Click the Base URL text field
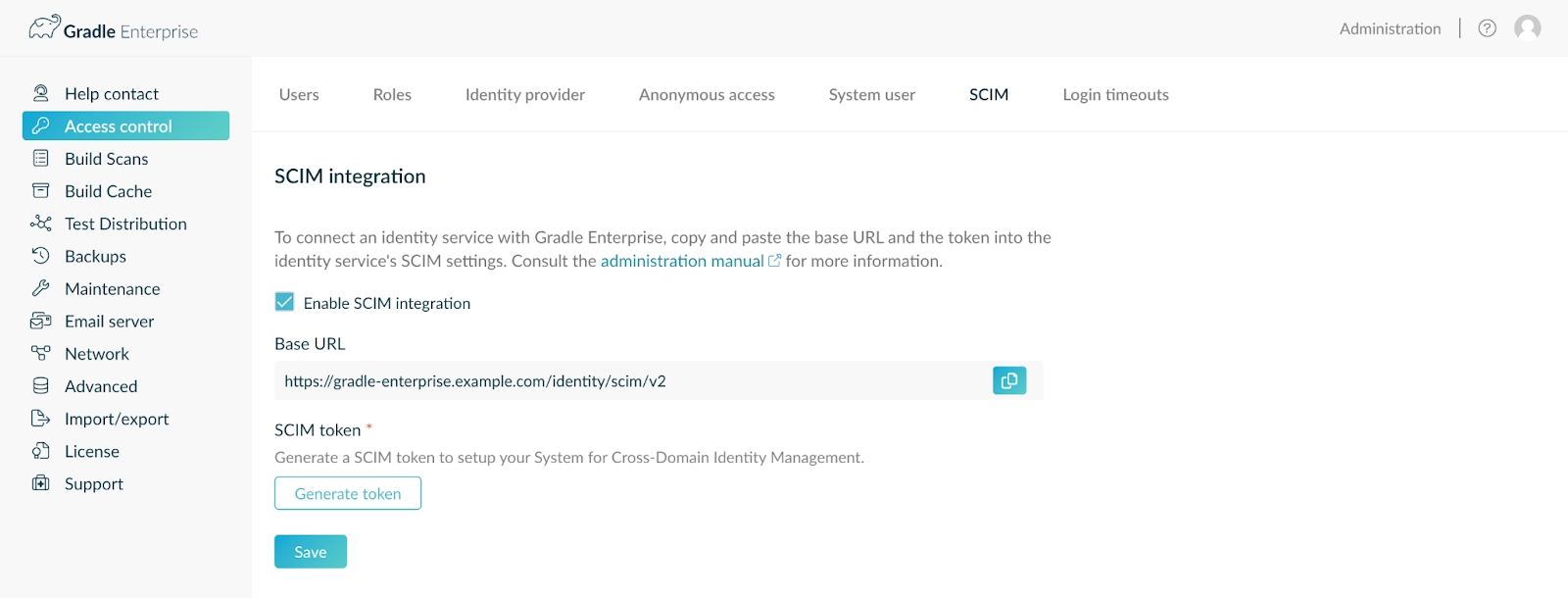This screenshot has width=1568, height=598. pyautogui.click(x=659, y=380)
